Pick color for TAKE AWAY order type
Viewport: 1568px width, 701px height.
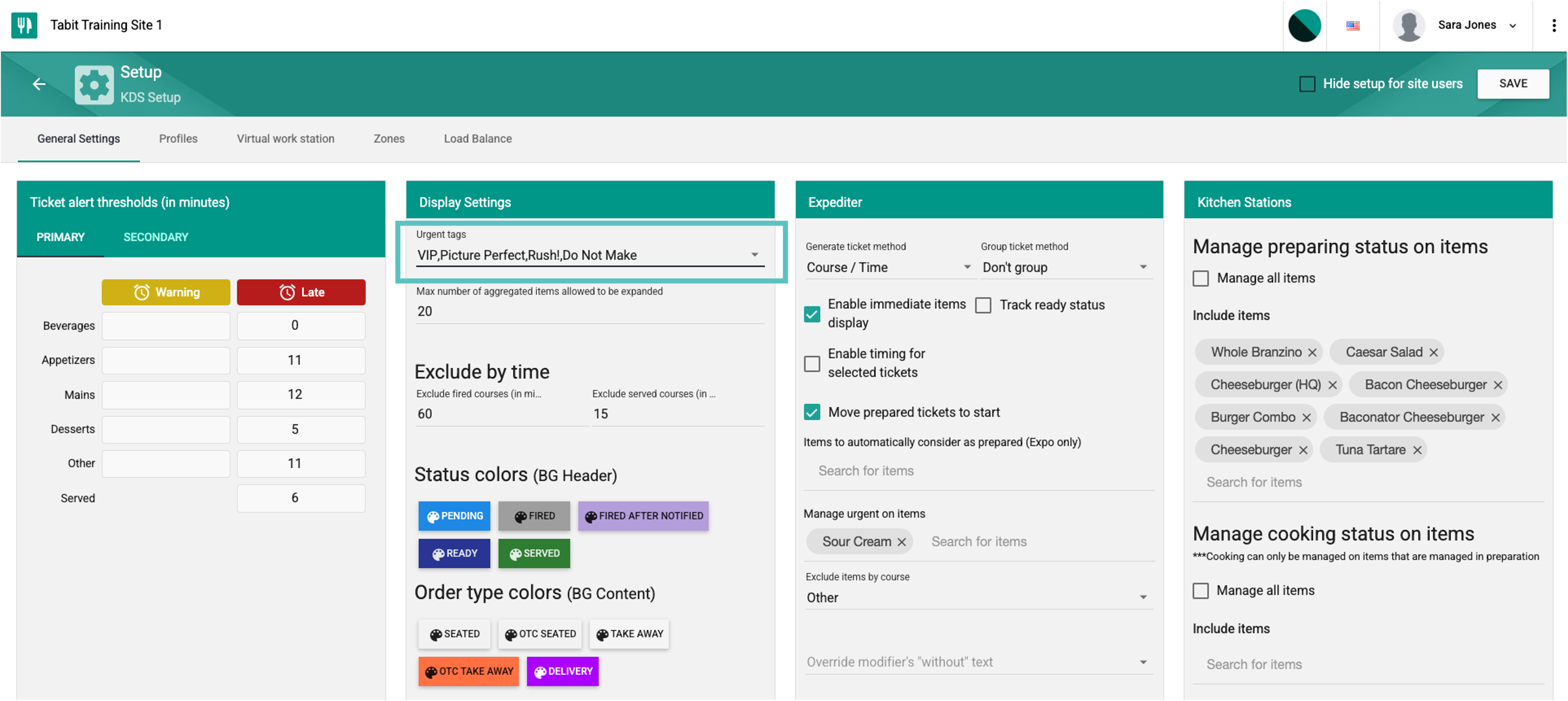click(x=629, y=634)
